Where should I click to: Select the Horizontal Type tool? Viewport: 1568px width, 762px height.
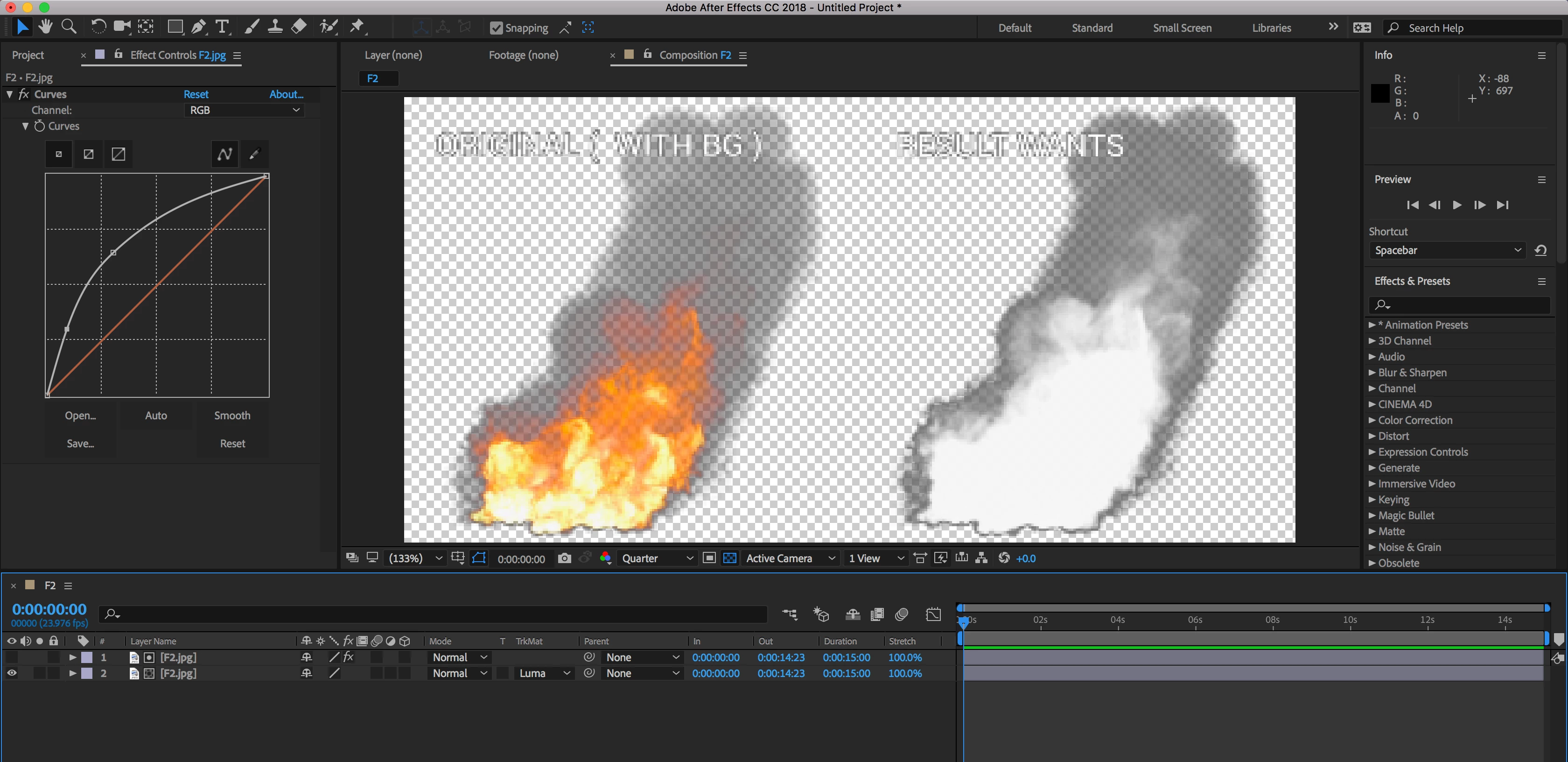click(222, 27)
